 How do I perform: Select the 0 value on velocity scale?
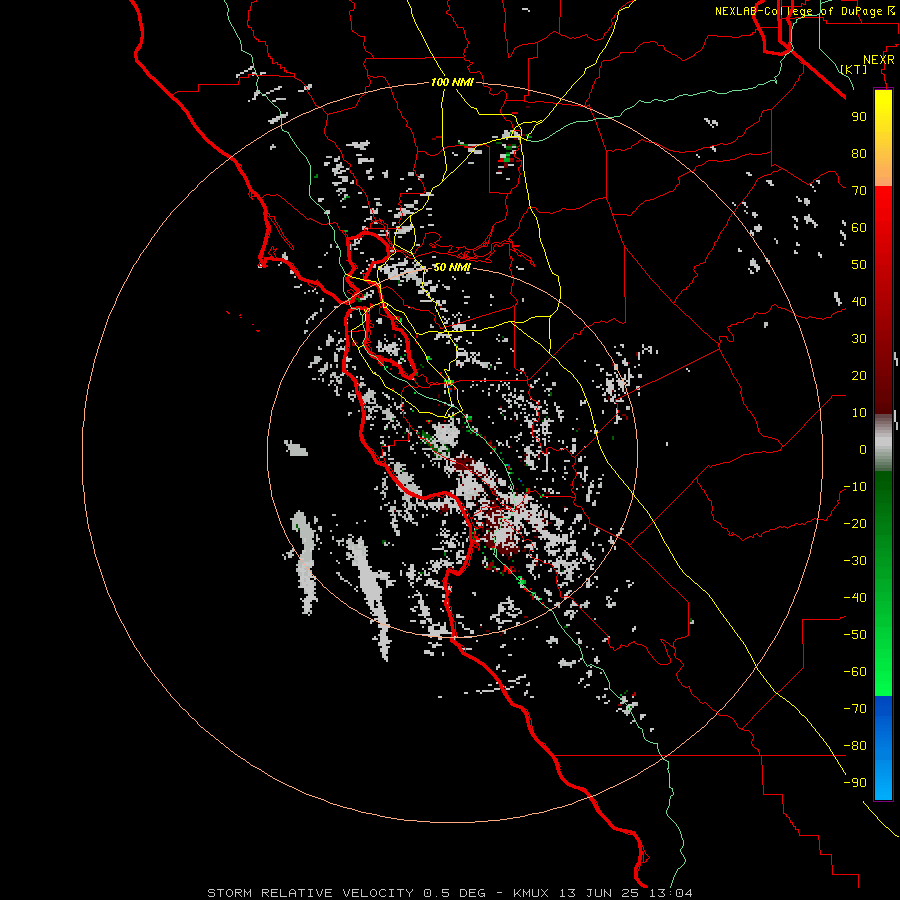coord(863,449)
